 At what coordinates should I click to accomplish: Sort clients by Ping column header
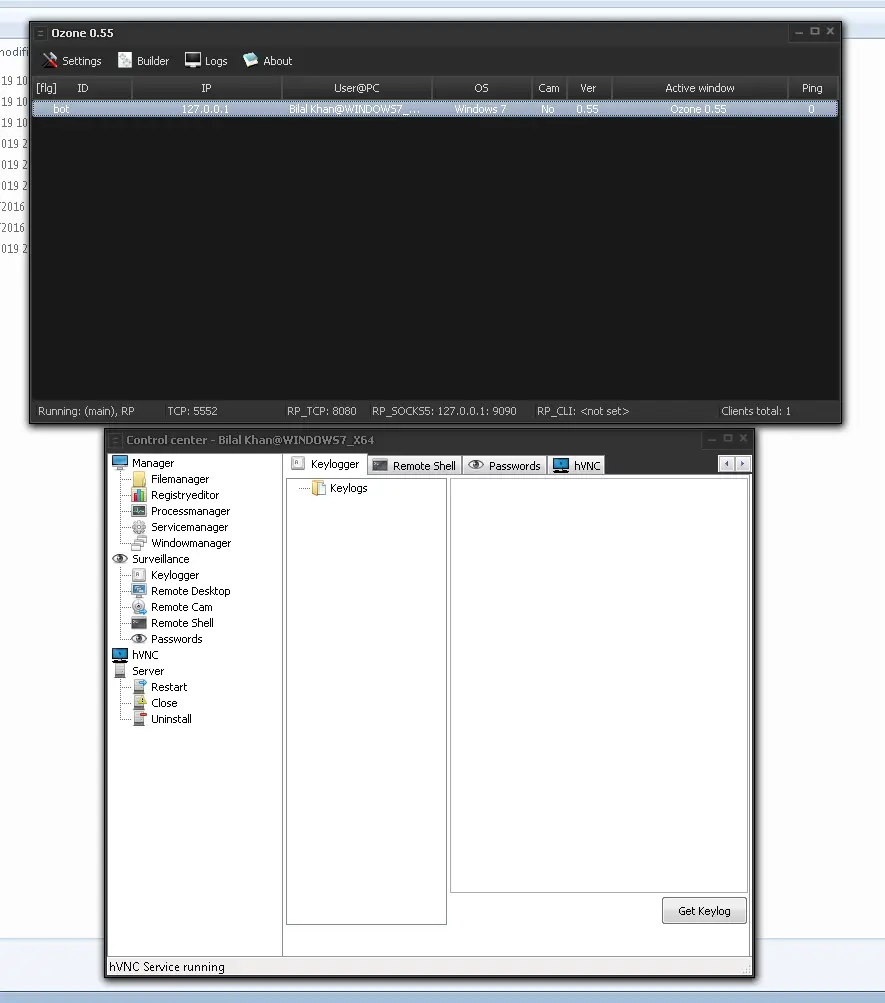pos(812,88)
